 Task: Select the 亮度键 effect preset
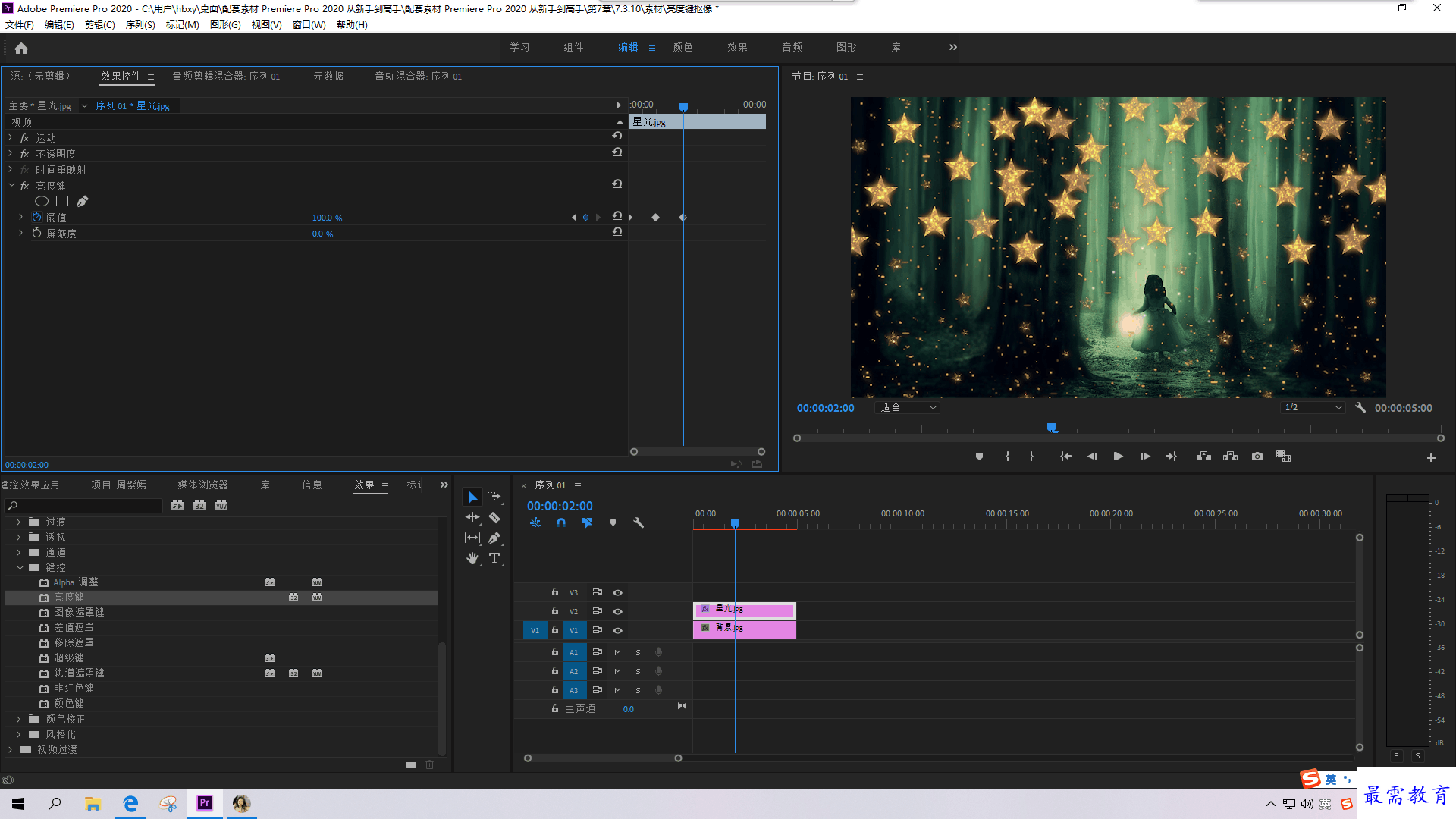pos(221,598)
